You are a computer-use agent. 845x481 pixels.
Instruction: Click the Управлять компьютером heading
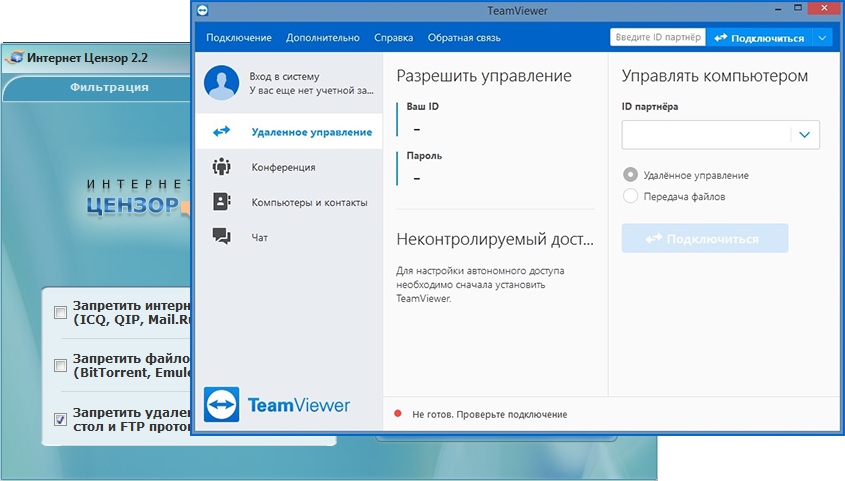coord(715,76)
